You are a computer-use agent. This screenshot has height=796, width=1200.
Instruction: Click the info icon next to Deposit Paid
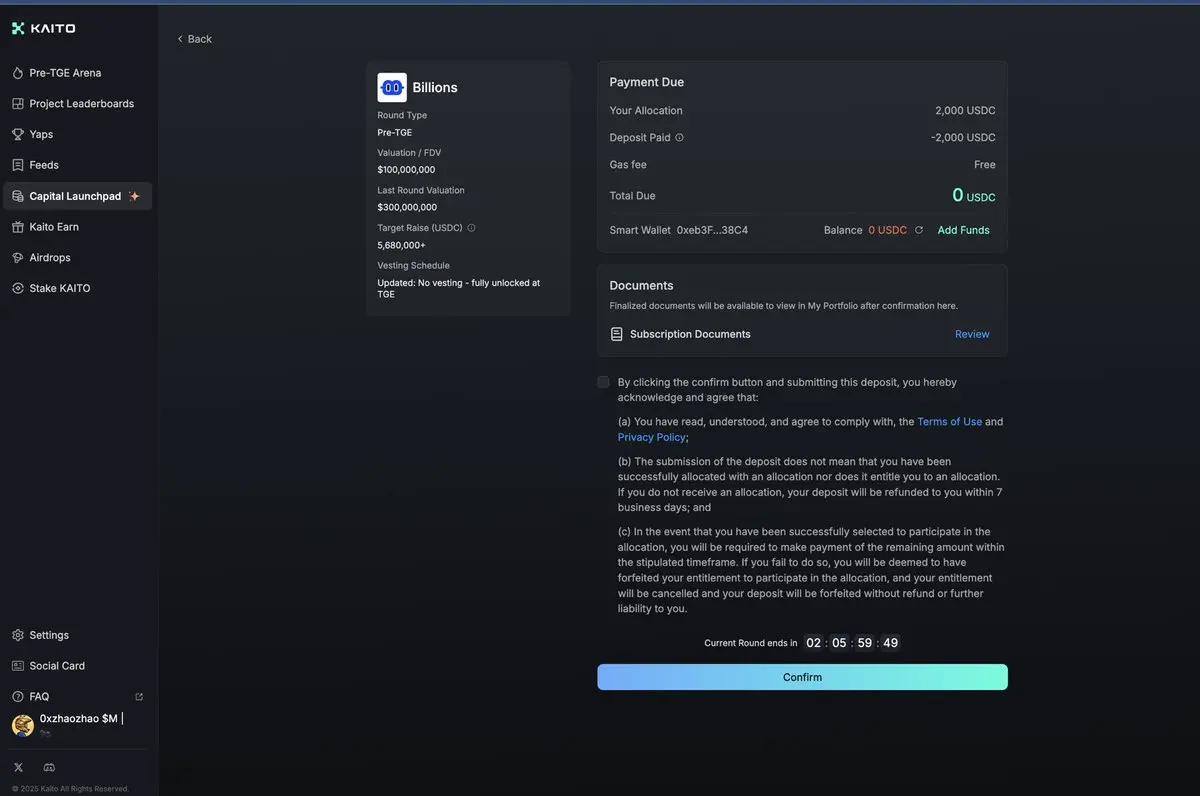point(680,138)
